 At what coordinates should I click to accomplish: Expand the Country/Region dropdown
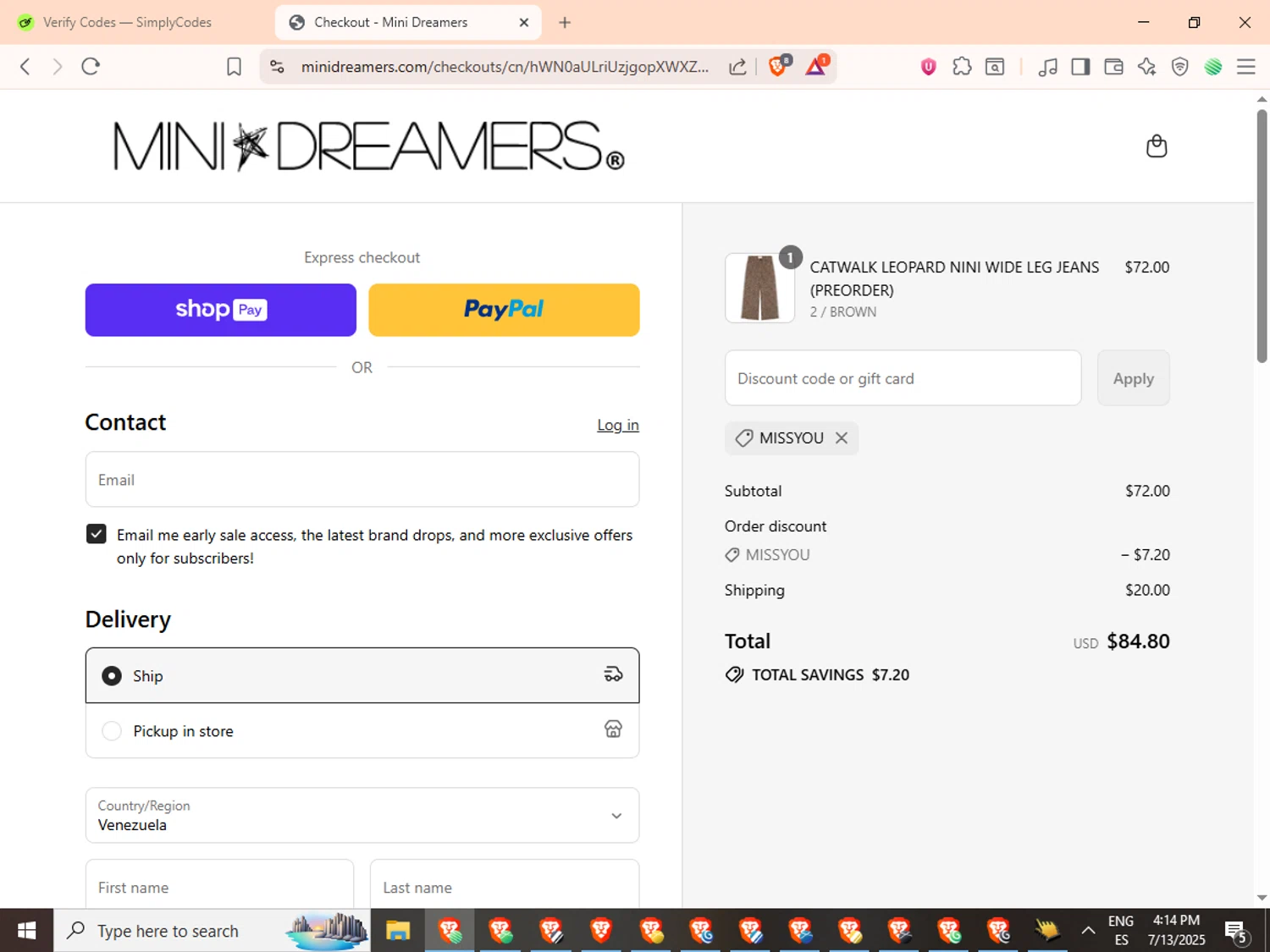click(x=362, y=815)
